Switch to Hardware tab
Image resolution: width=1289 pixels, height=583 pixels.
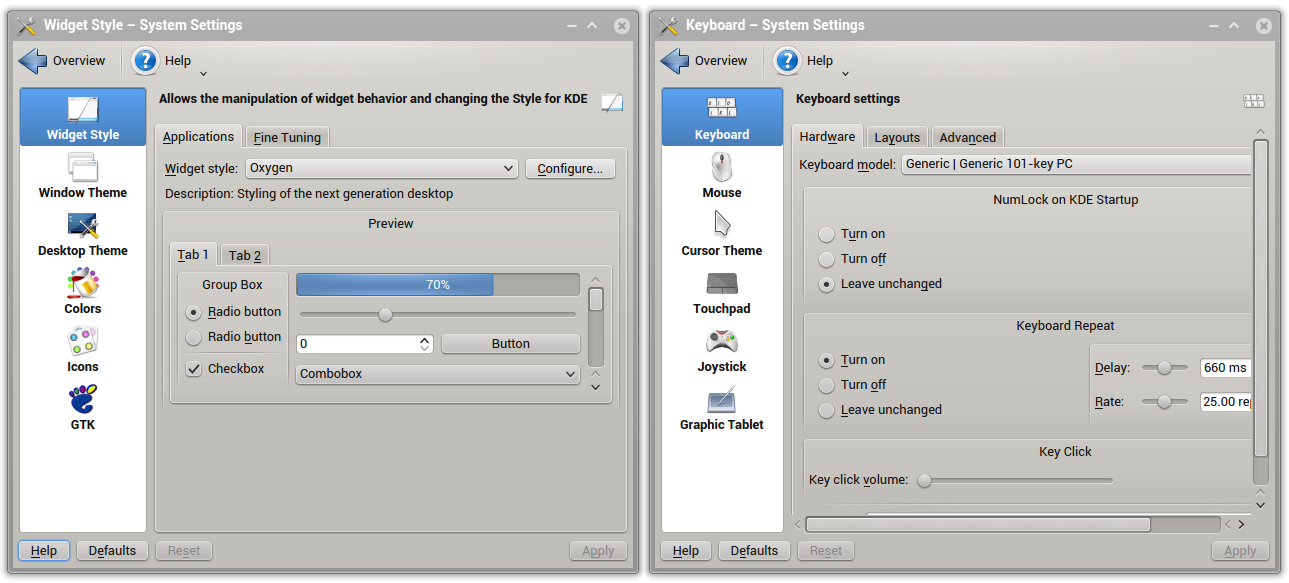(x=827, y=136)
